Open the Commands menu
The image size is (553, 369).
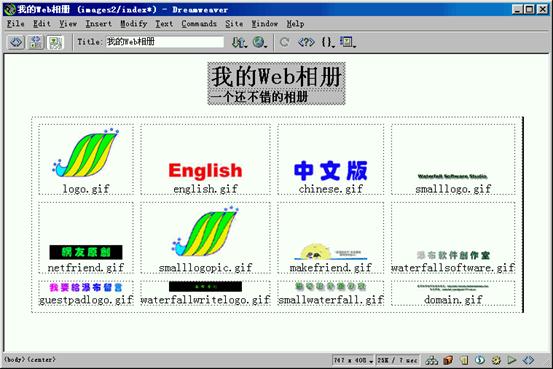click(199, 24)
